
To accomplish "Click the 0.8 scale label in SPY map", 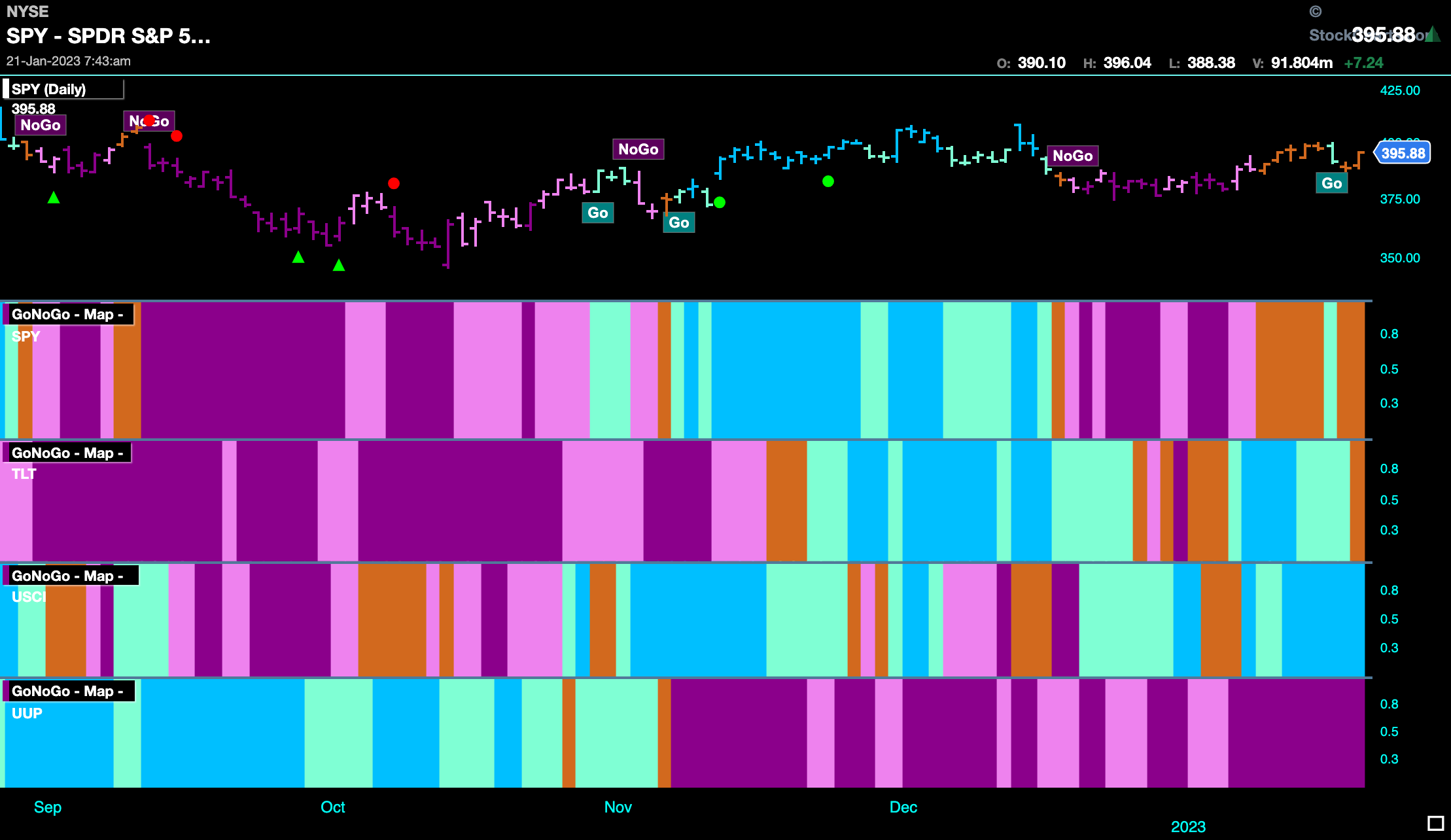I will pos(1390,334).
